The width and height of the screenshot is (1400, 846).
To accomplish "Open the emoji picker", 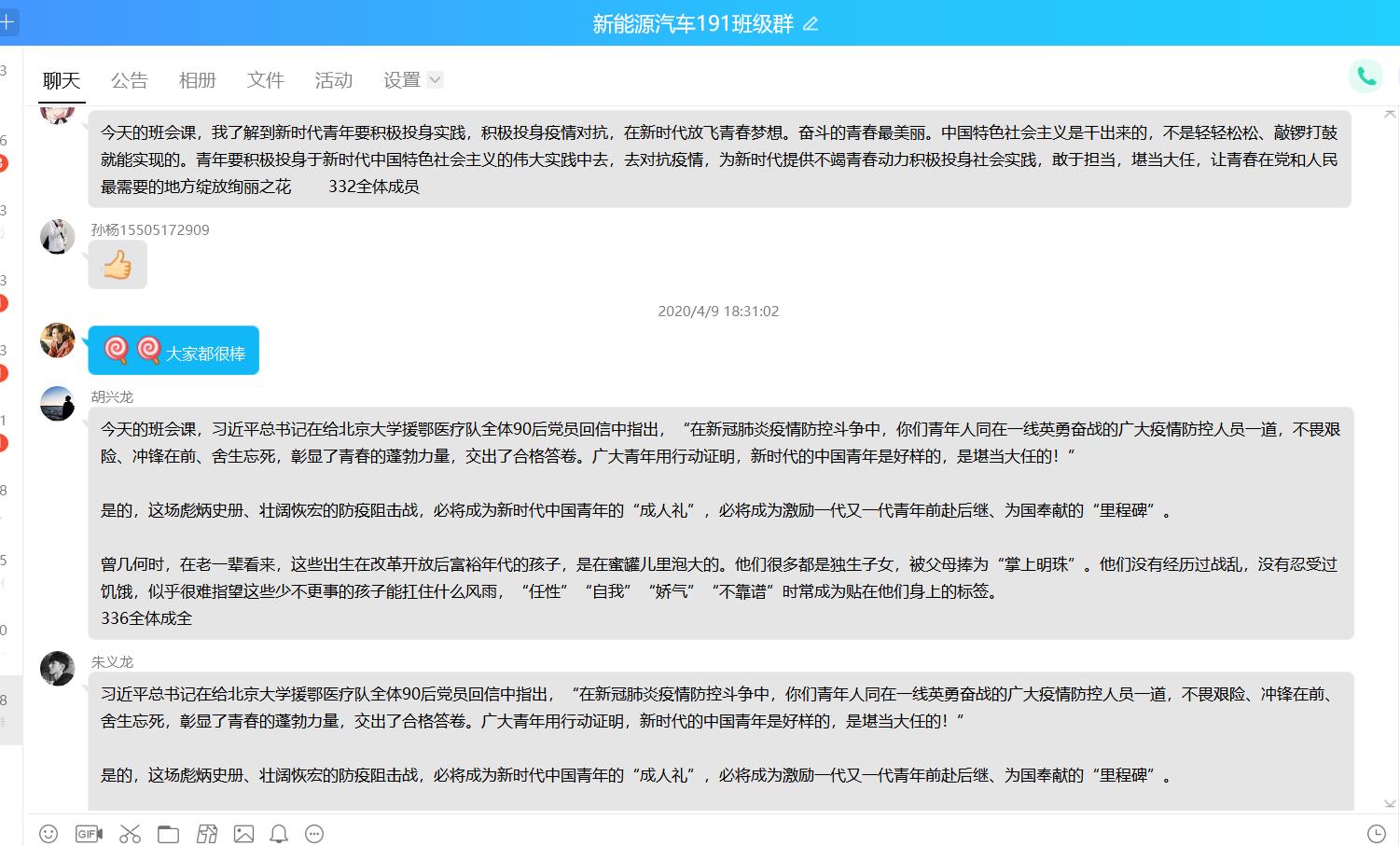I will (49, 834).
